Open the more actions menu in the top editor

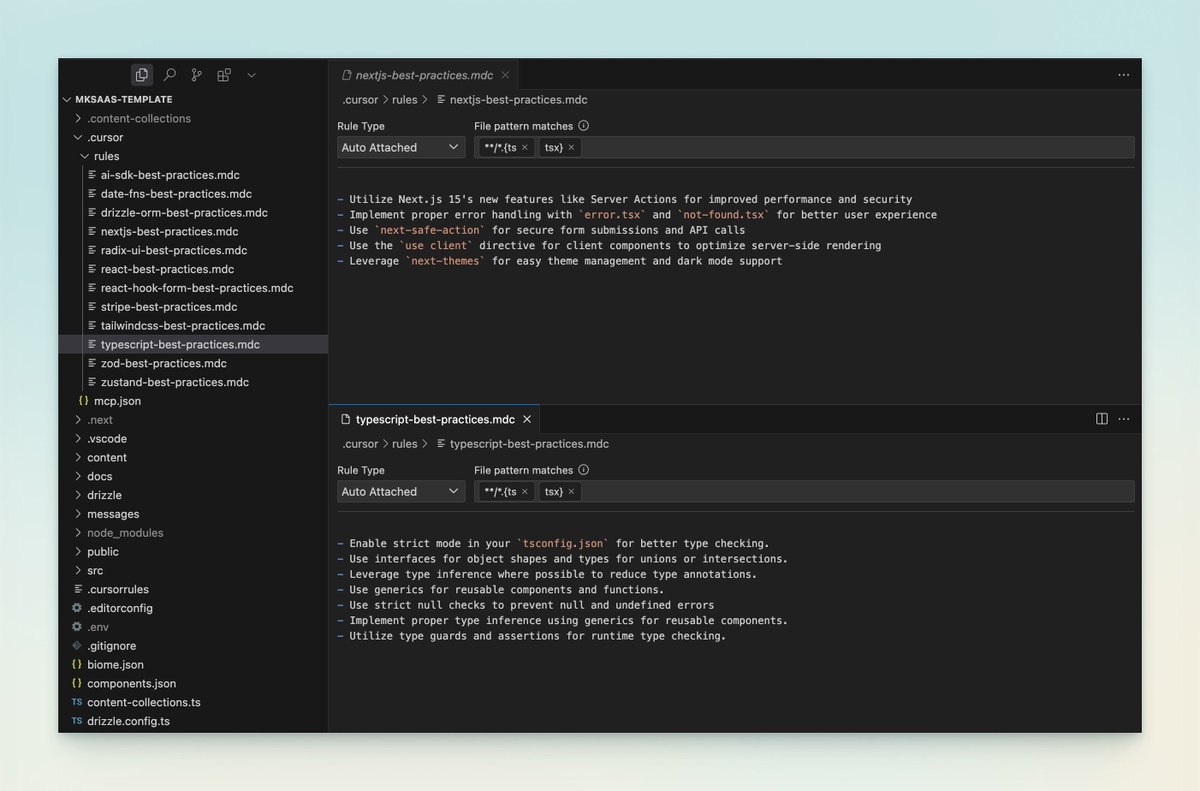click(x=1124, y=74)
